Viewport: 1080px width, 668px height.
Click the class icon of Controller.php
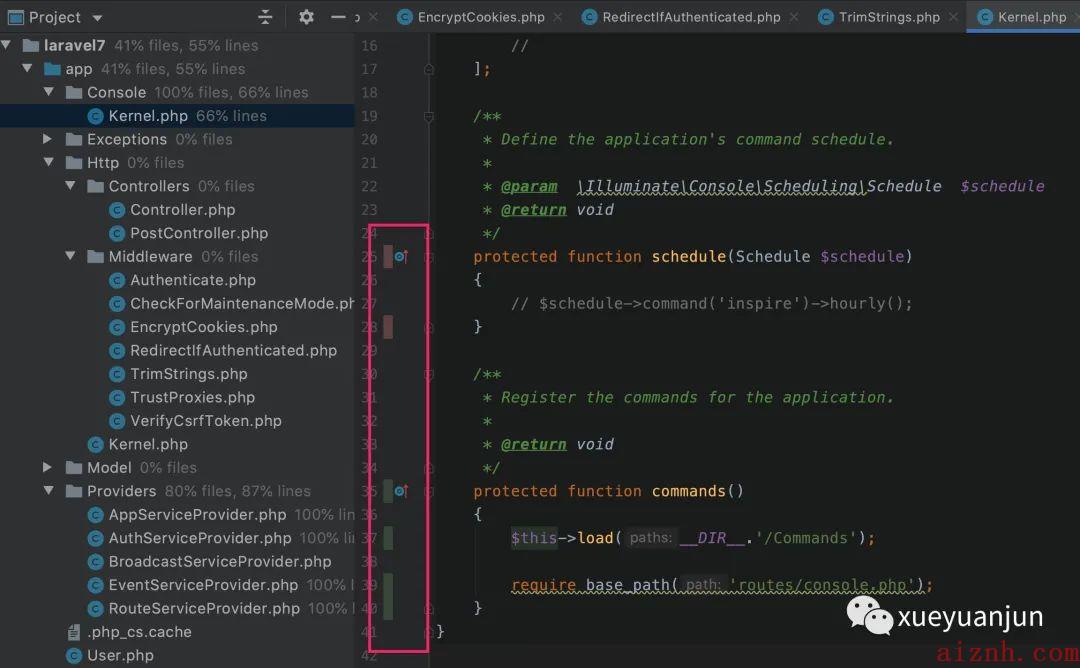click(117, 210)
